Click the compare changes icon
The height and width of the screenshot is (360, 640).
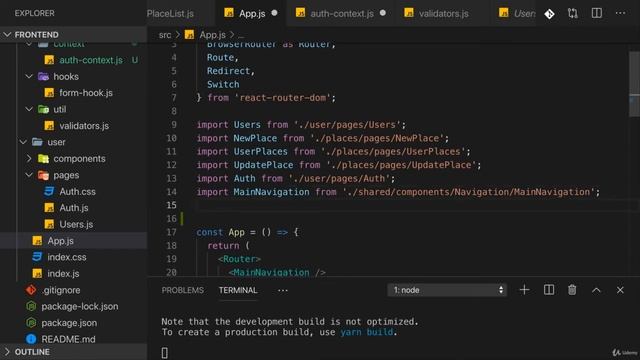(x=573, y=13)
